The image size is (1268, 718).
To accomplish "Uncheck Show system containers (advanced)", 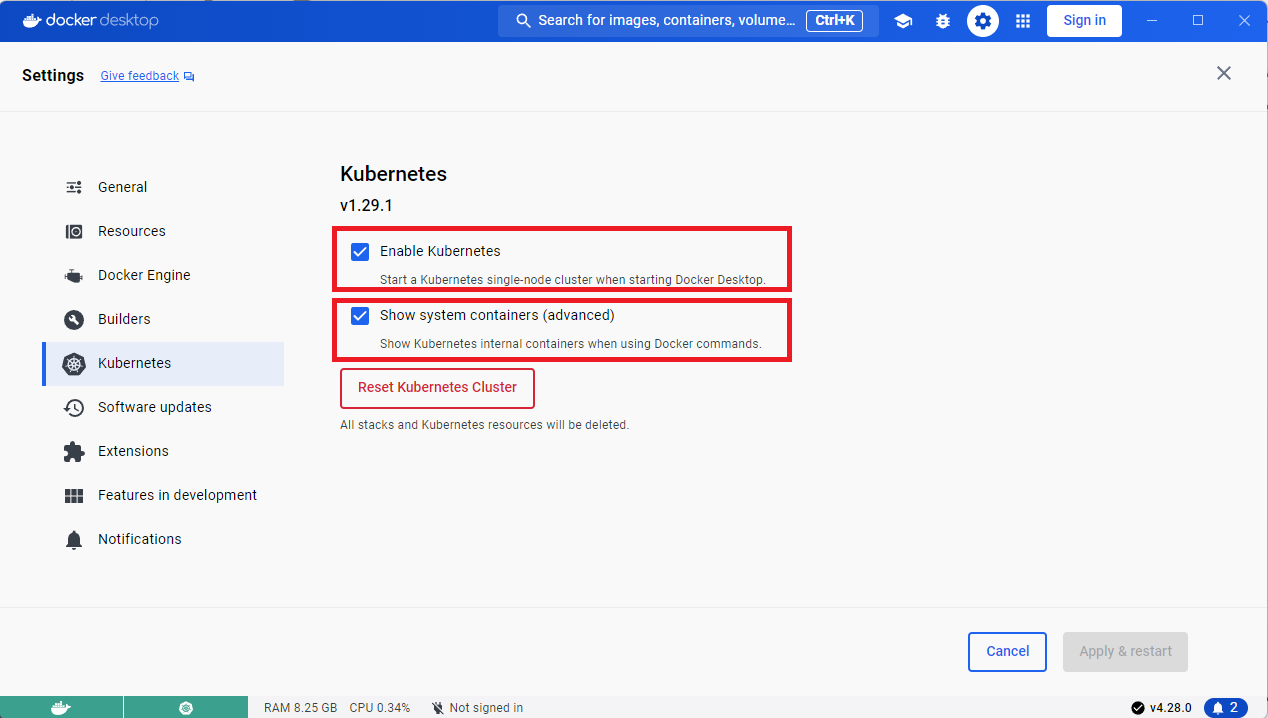I will pyautogui.click(x=359, y=315).
